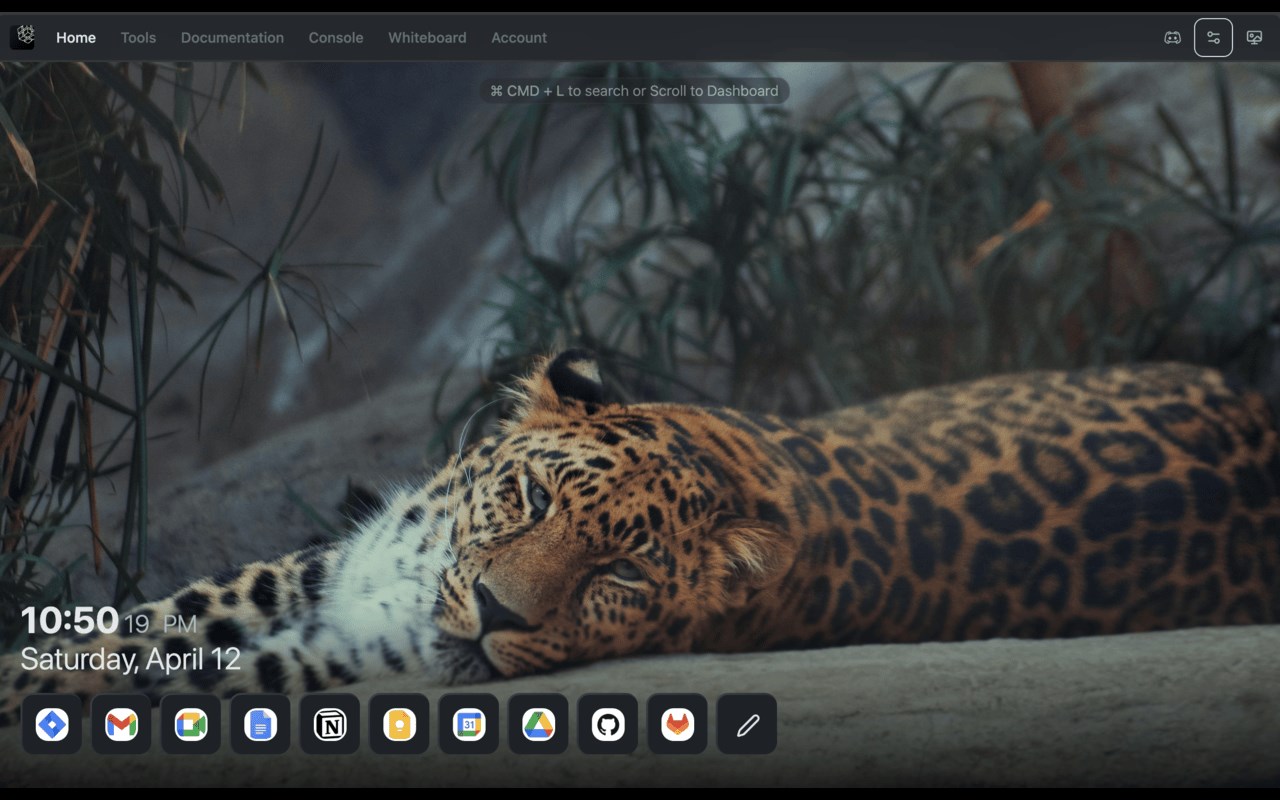Open the Google Docs shortcut
The width and height of the screenshot is (1280, 800).
click(x=260, y=724)
